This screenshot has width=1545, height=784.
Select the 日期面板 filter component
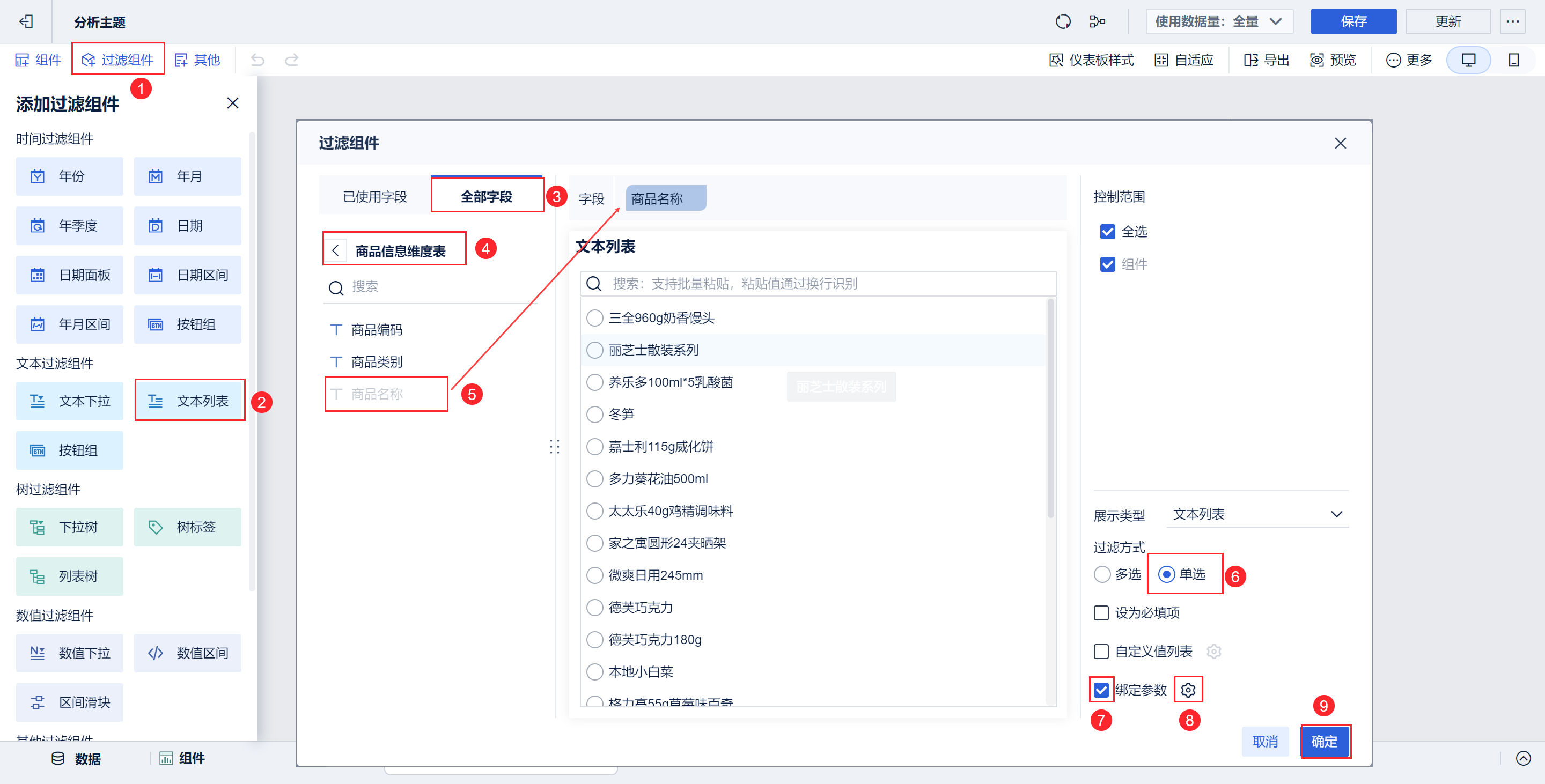(x=70, y=275)
